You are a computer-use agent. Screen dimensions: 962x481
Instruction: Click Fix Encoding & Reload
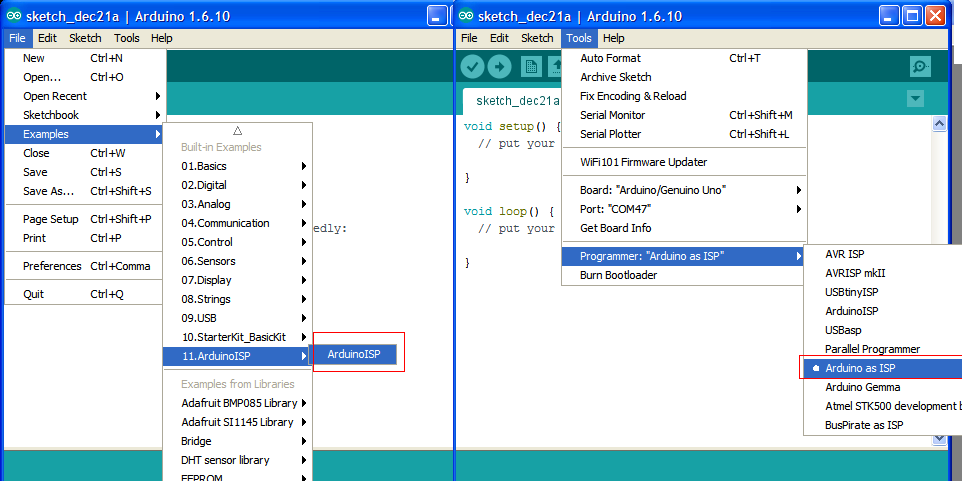click(x=684, y=96)
